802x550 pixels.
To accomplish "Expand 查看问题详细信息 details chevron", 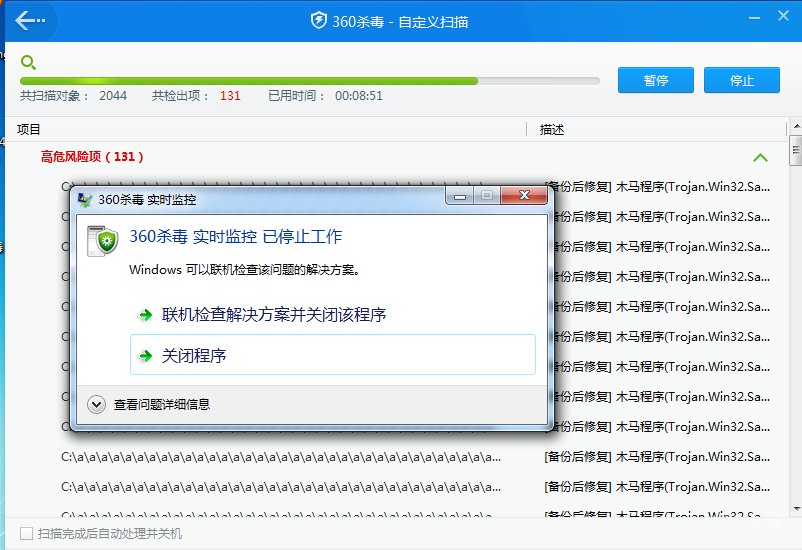I will click(96, 404).
